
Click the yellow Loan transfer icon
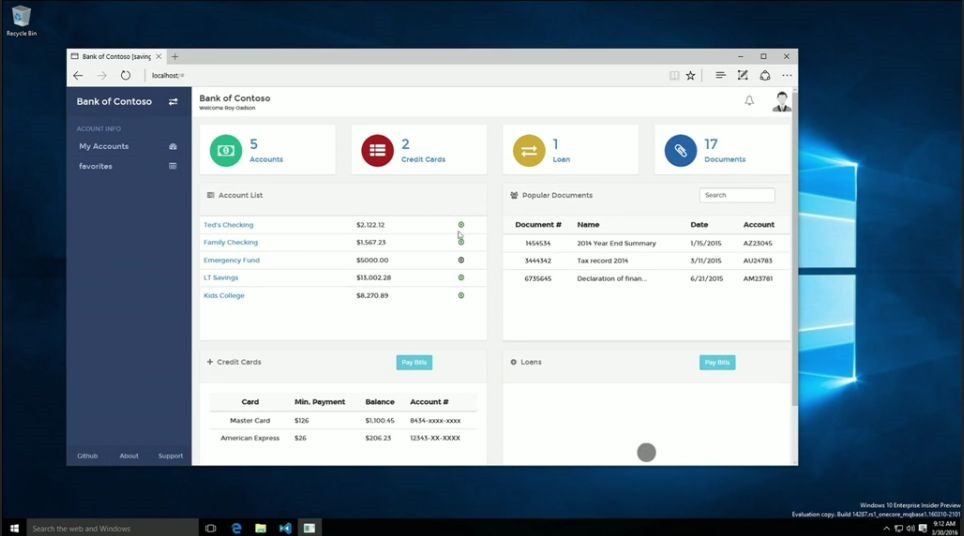click(529, 151)
